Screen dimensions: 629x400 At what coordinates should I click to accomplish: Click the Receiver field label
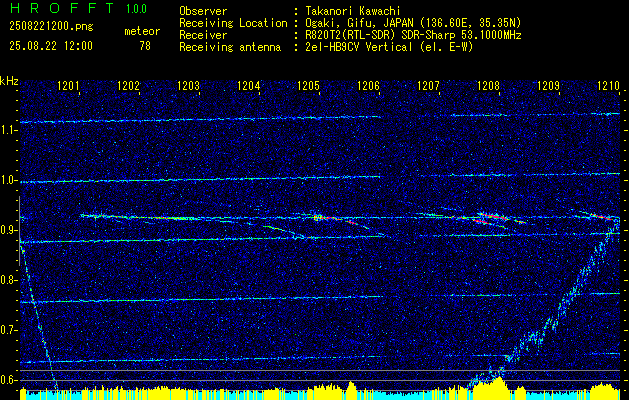[203, 35]
